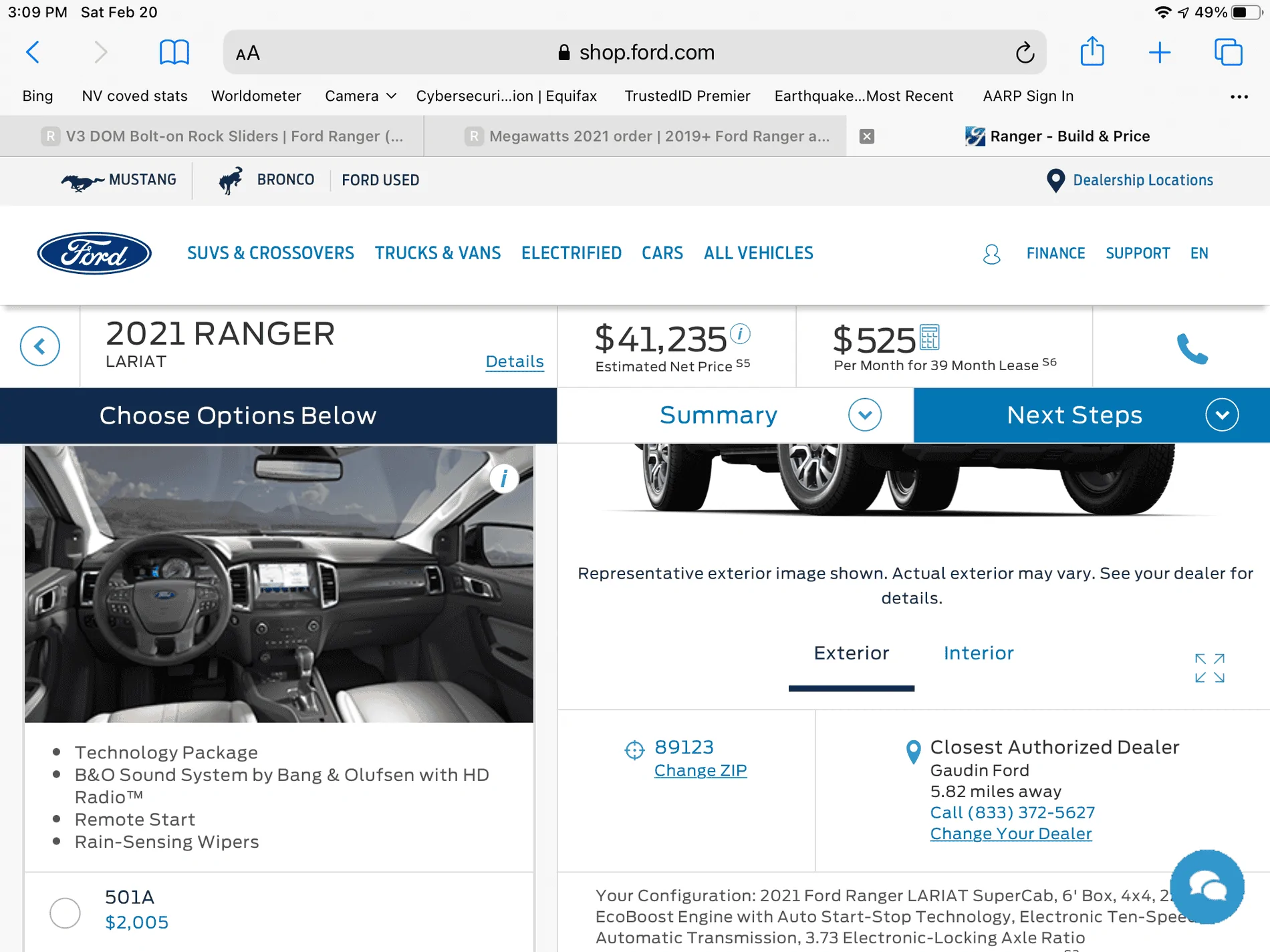
Task: Open the Worldometer bookmark
Action: point(256,96)
